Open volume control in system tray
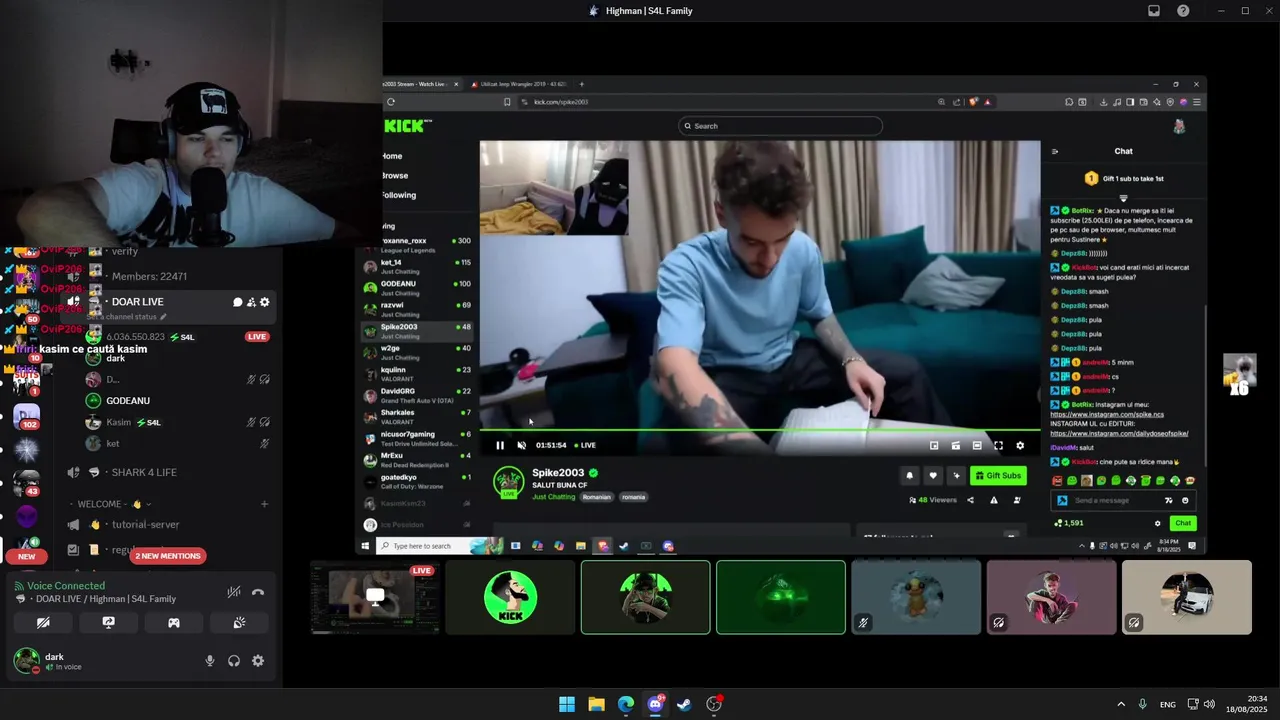This screenshot has width=1280, height=720. [1209, 704]
